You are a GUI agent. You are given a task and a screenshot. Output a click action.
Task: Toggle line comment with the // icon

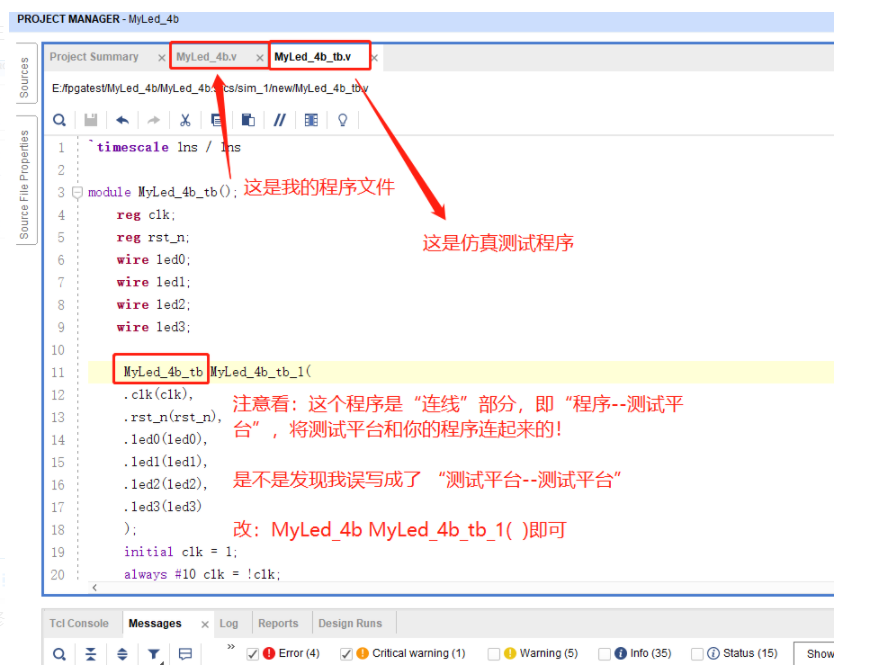coord(279,120)
